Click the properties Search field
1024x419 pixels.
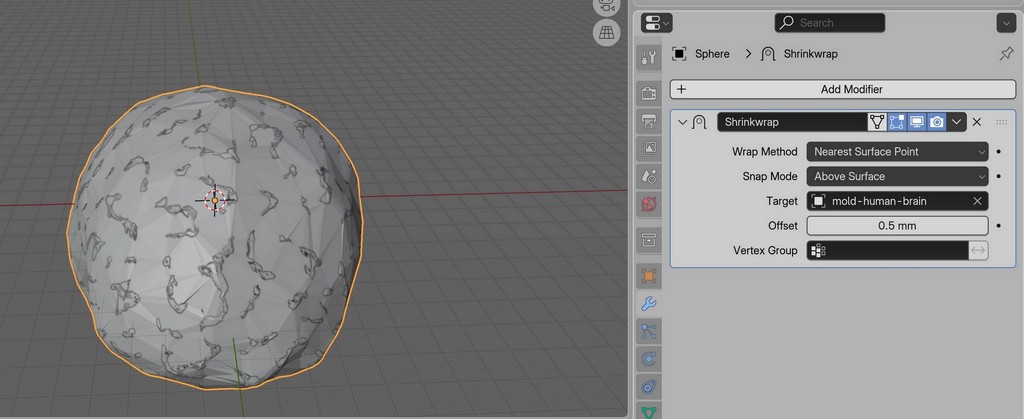click(x=829, y=23)
